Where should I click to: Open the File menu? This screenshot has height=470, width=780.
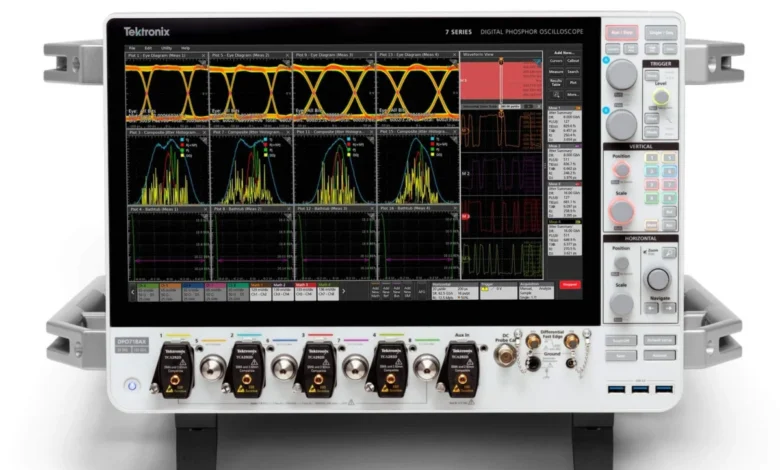(132, 48)
